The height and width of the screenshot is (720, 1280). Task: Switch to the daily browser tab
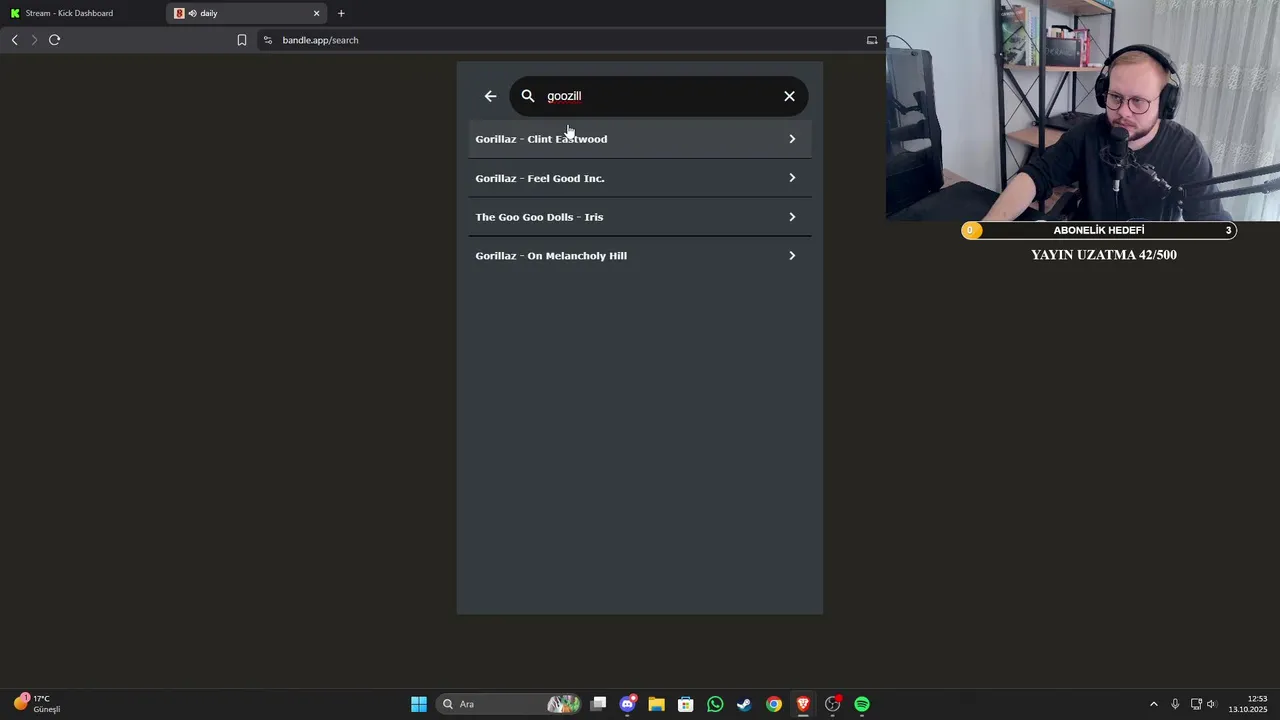[247, 13]
